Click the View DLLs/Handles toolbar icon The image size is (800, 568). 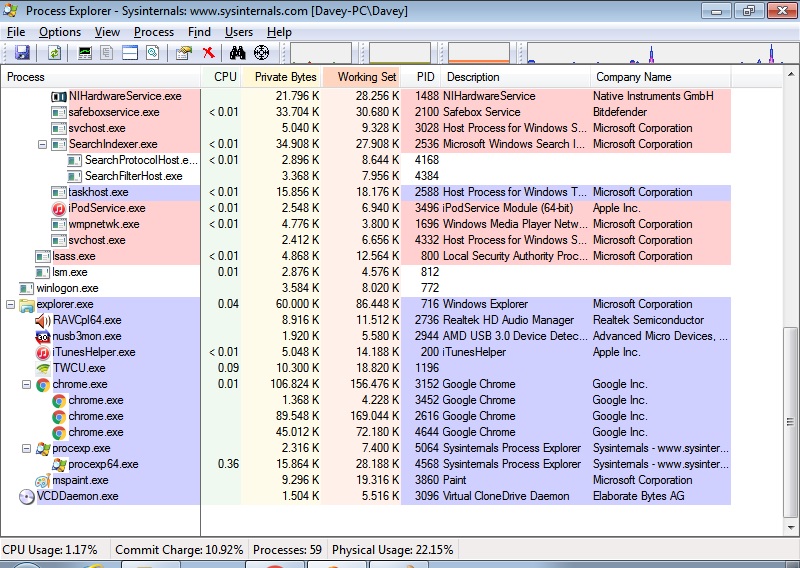click(153, 53)
